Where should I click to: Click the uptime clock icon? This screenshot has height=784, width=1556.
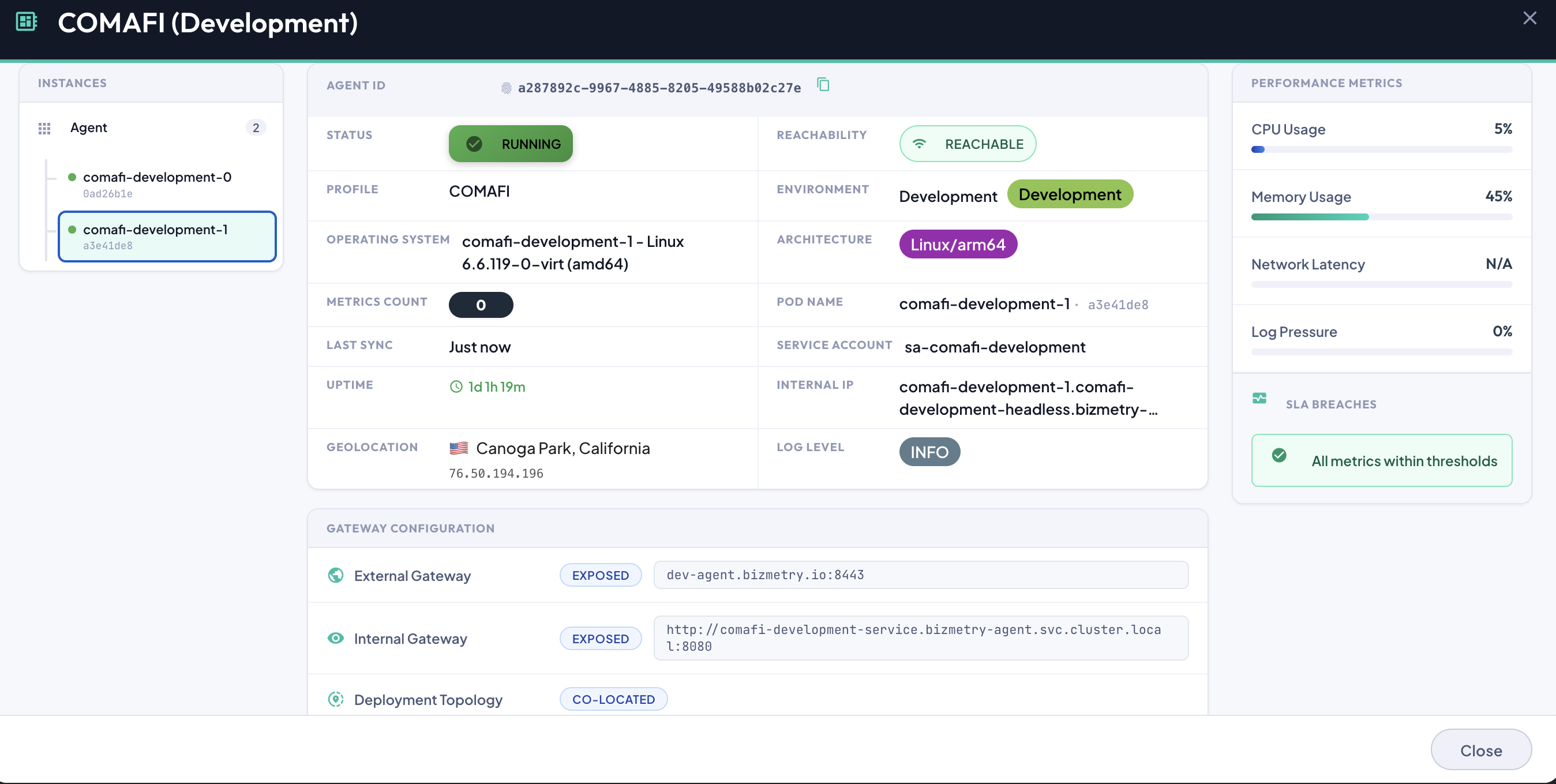pyautogui.click(x=456, y=387)
